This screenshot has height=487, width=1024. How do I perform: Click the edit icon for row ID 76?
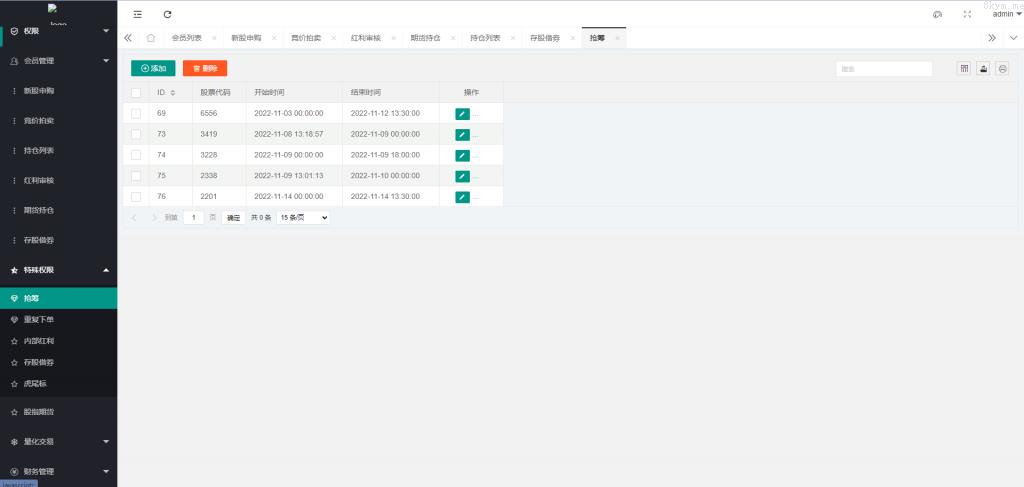pos(462,197)
